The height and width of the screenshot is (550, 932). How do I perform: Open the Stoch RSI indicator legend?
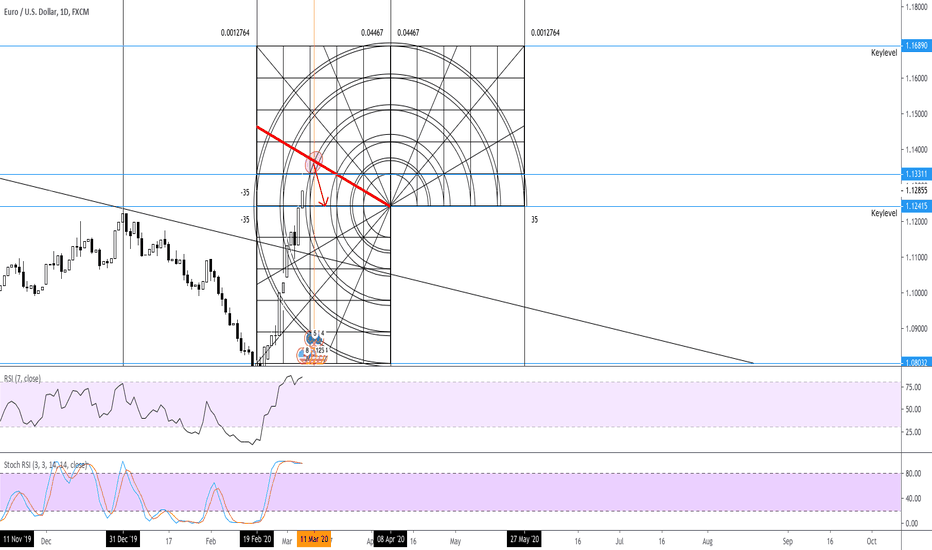pos(45,465)
